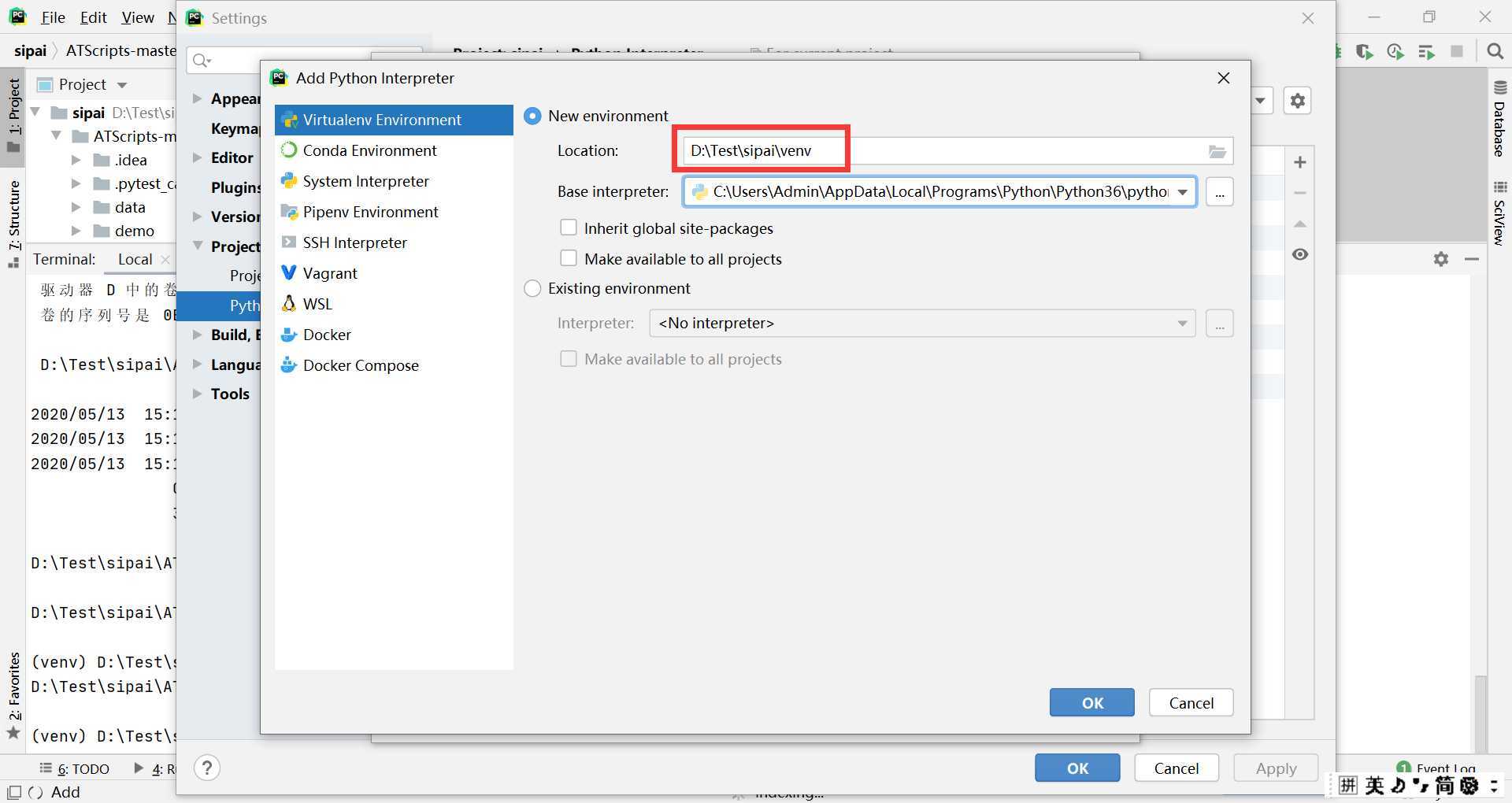The width and height of the screenshot is (1512, 803).
Task: Open Search Everywhere magnifier in main toolbar
Action: click(x=1495, y=51)
